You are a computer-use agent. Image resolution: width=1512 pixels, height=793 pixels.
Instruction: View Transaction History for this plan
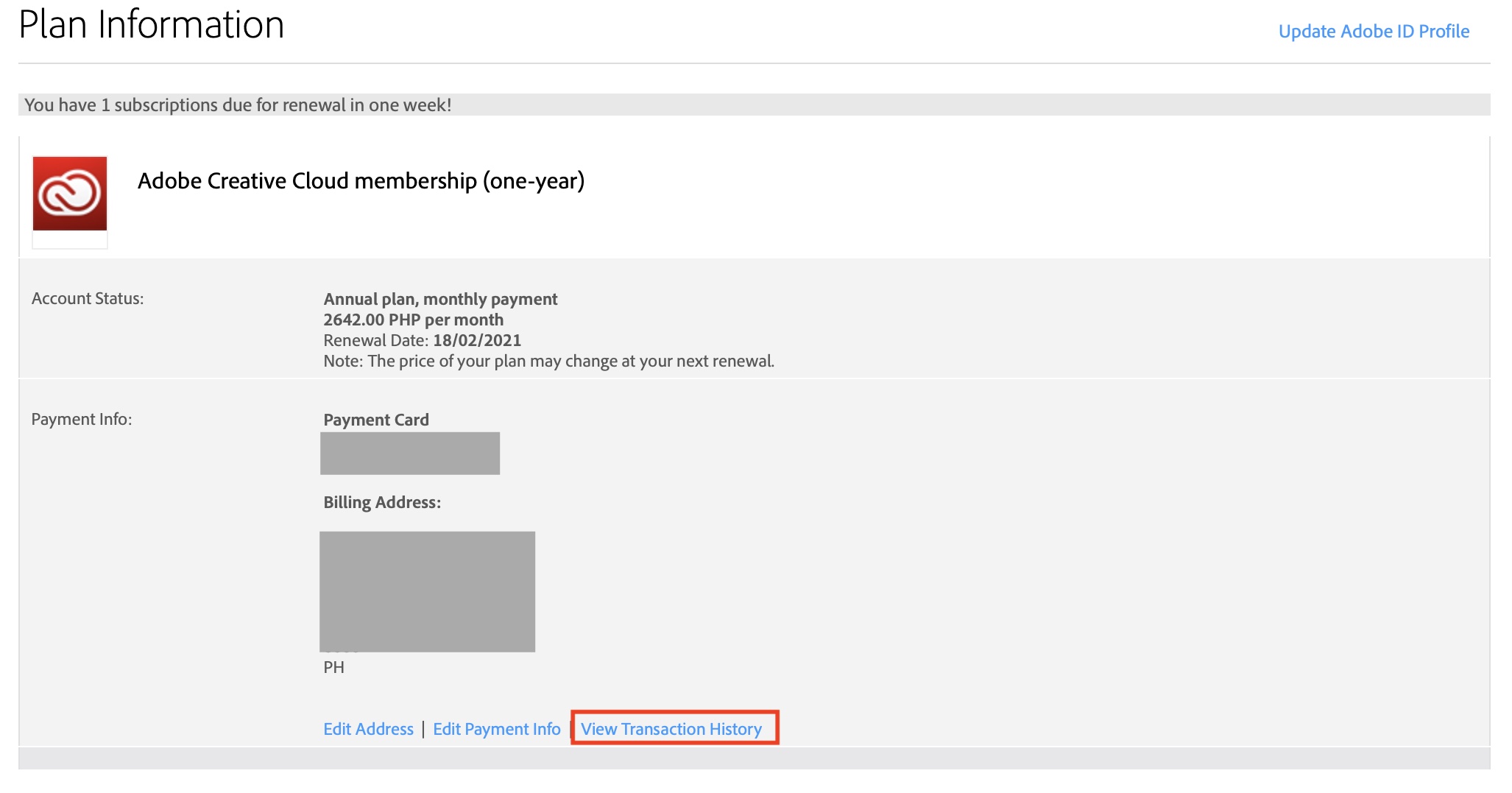tap(671, 729)
